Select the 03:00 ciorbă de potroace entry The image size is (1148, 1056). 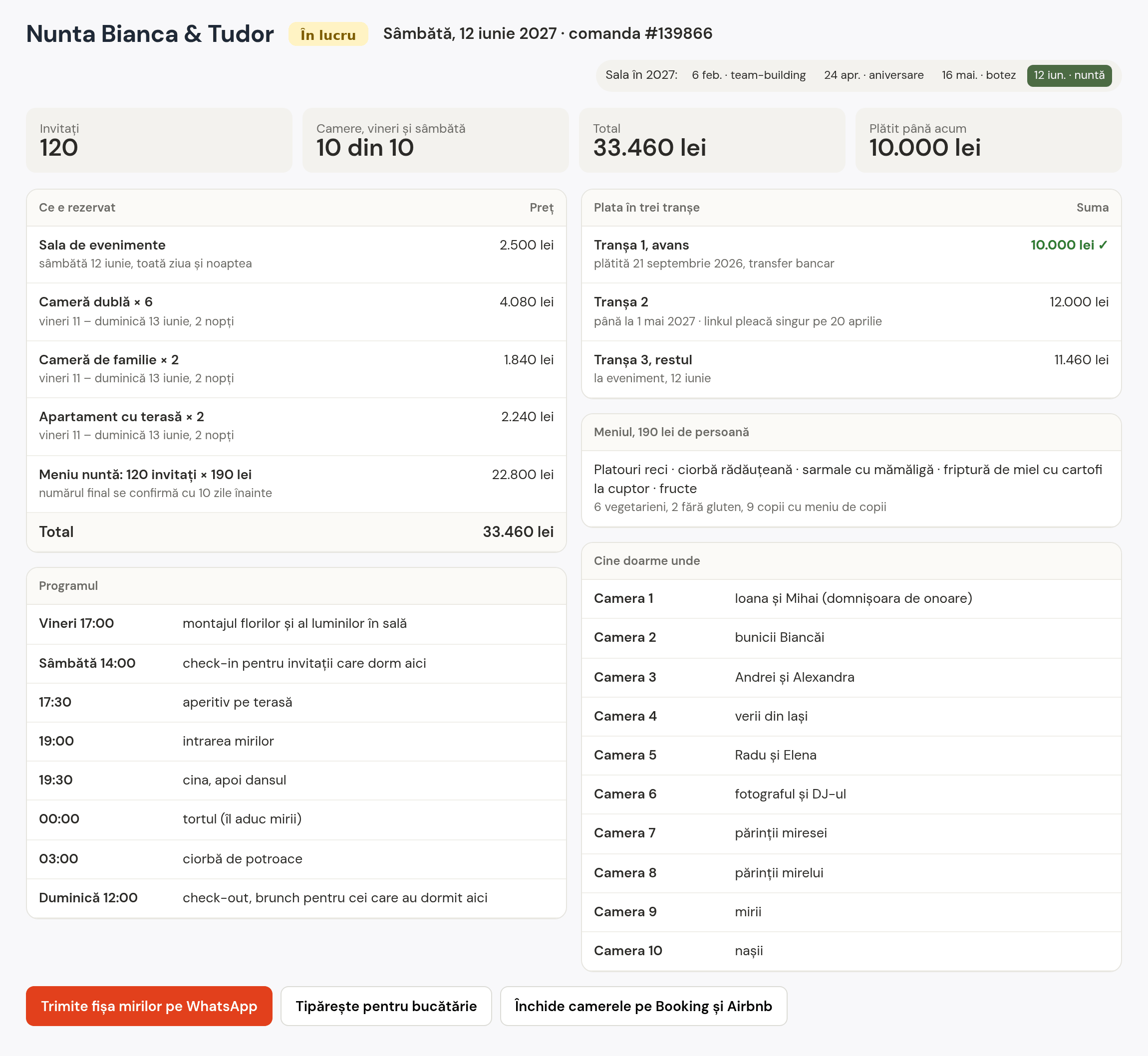[x=296, y=859]
